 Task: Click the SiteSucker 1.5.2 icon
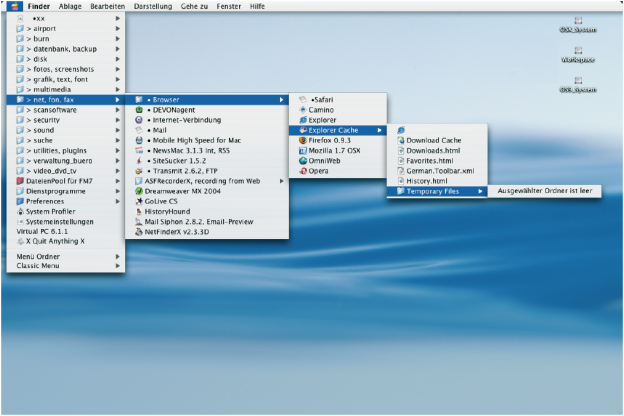coord(139,160)
